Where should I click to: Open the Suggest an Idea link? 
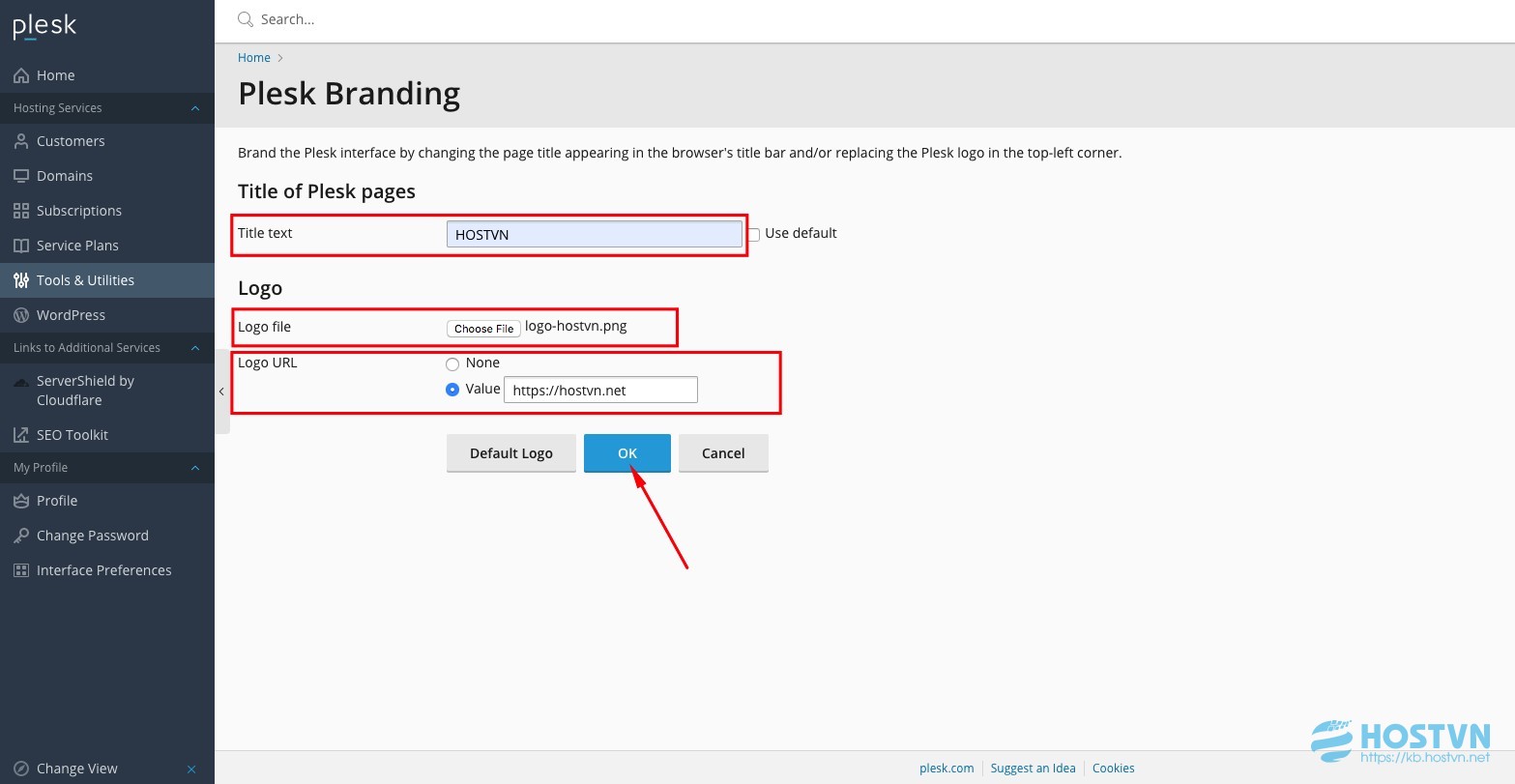click(x=1034, y=769)
